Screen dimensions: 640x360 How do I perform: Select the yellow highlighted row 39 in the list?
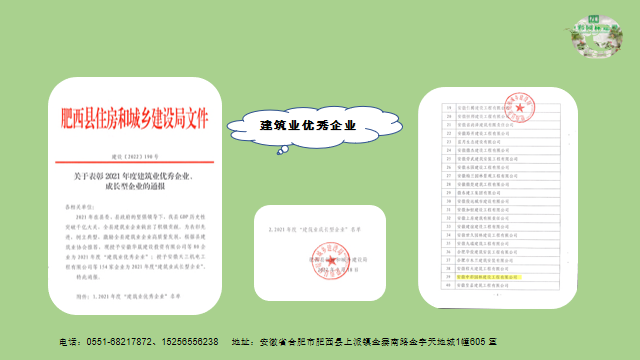point(500,277)
